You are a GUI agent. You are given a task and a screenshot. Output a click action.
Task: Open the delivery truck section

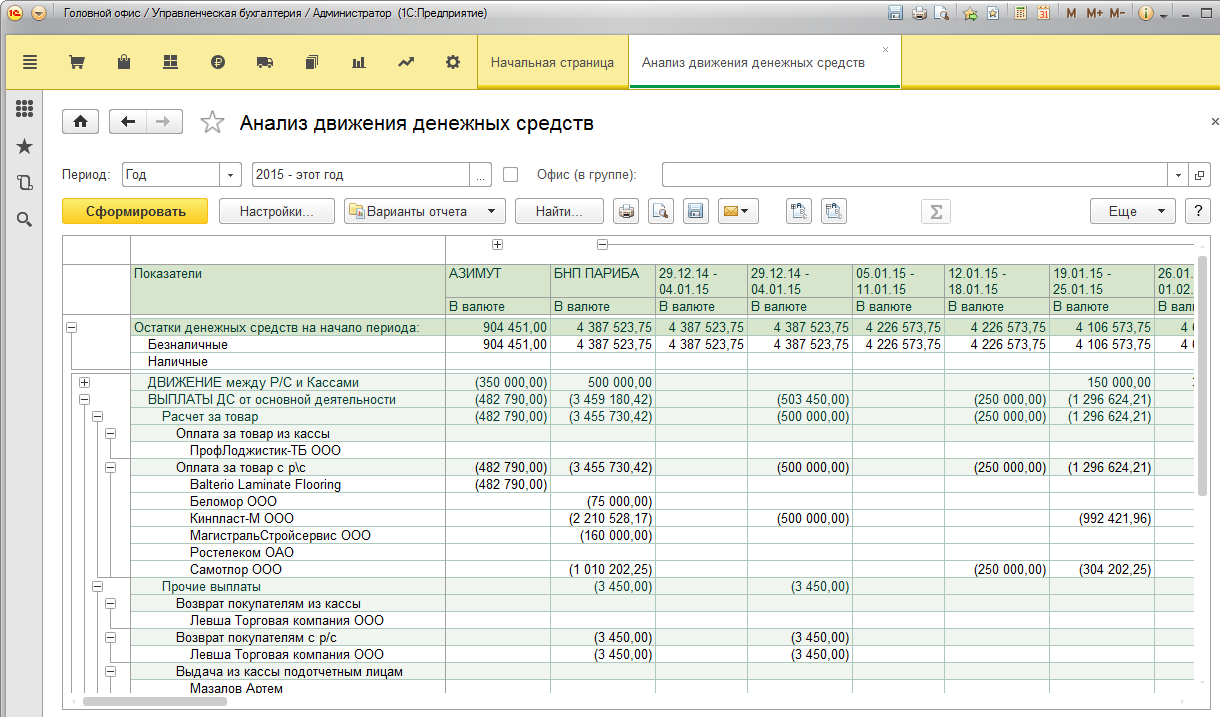click(x=265, y=62)
